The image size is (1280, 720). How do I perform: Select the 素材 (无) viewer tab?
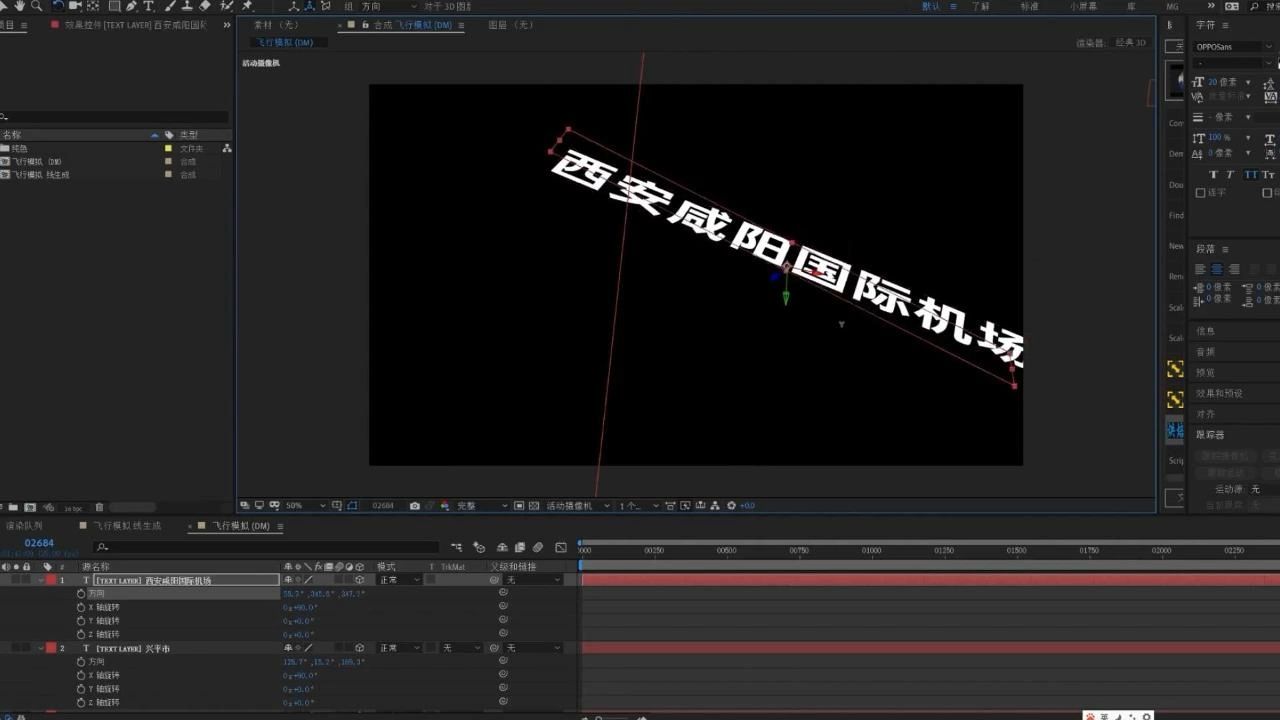tap(276, 25)
